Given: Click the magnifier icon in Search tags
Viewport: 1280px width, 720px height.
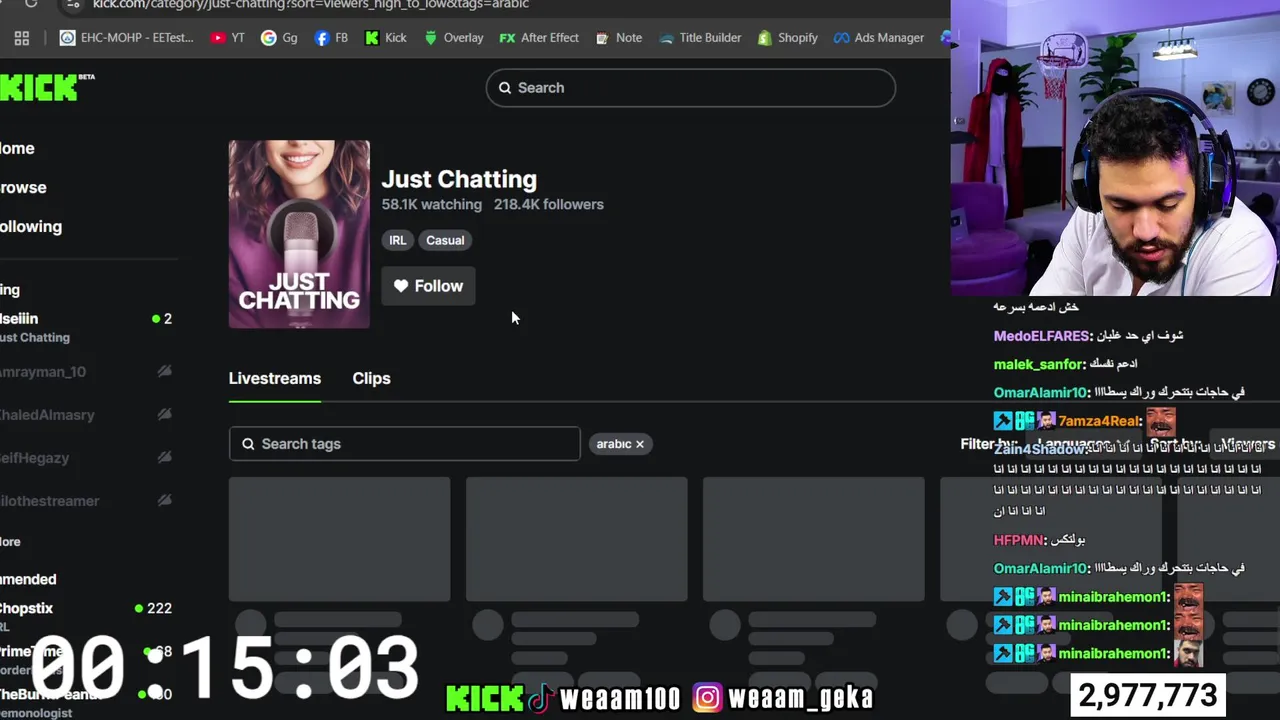Looking at the screenshot, I should [x=247, y=444].
